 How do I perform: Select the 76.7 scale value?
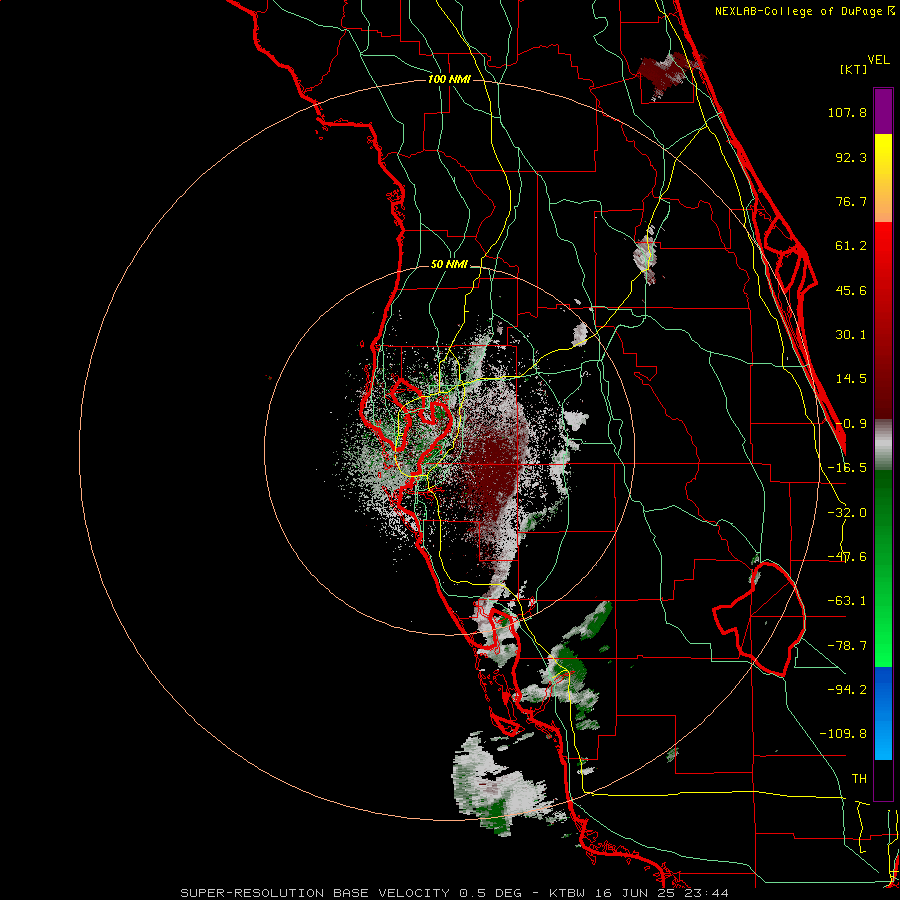851,201
